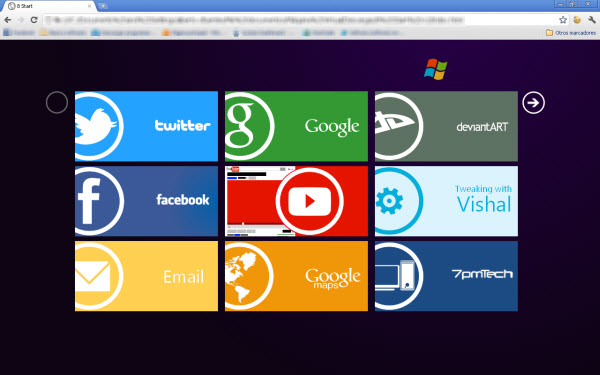
Task: Open the Chrome wrench menu
Action: pos(592,20)
